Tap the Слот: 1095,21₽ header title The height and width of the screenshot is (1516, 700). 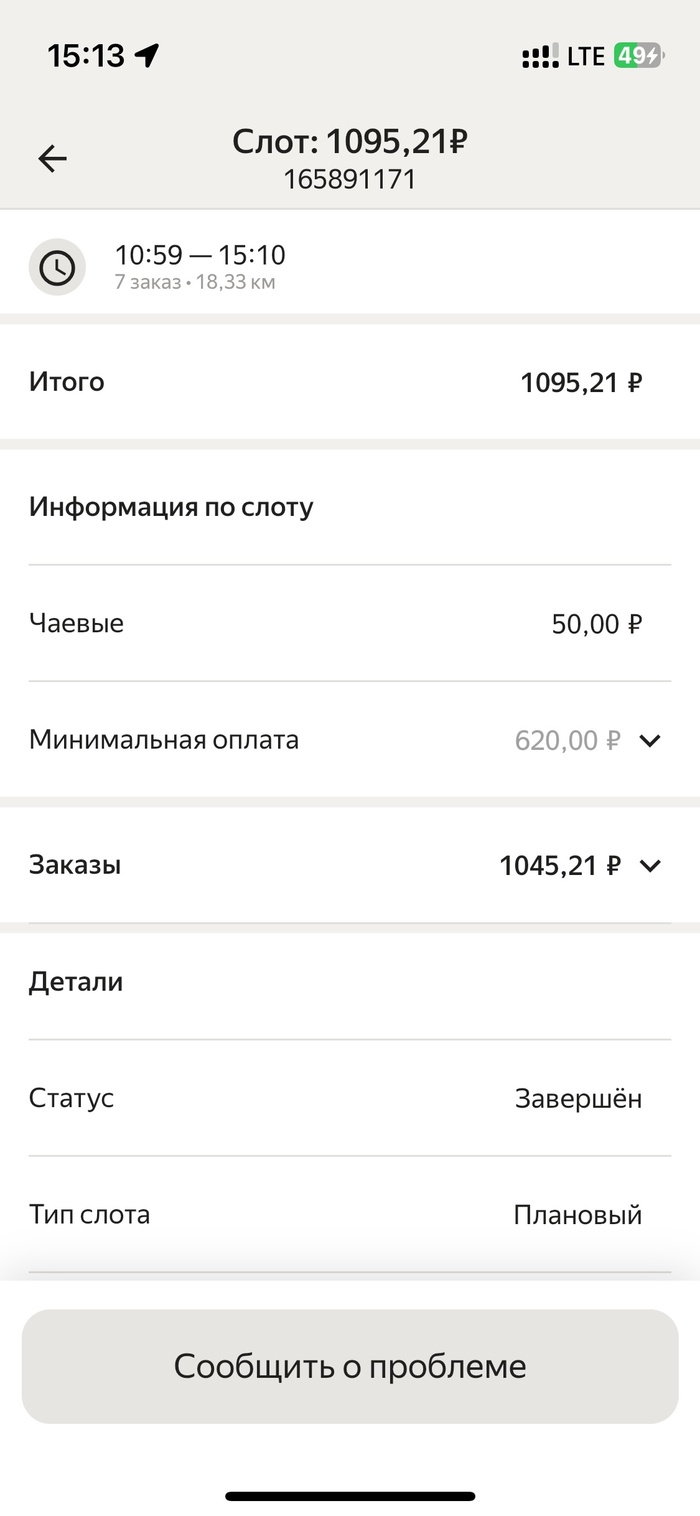(x=350, y=142)
